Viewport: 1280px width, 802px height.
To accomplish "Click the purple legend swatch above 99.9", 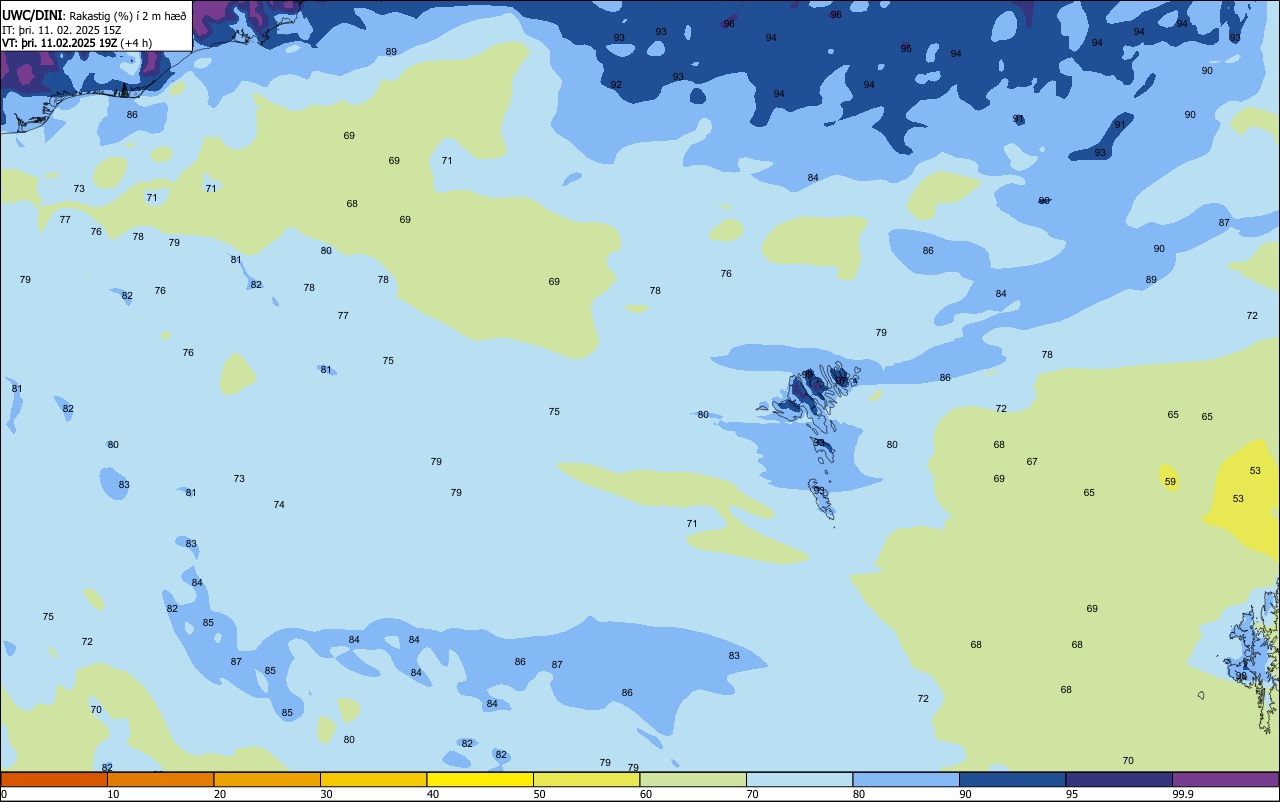I will point(1225,779).
